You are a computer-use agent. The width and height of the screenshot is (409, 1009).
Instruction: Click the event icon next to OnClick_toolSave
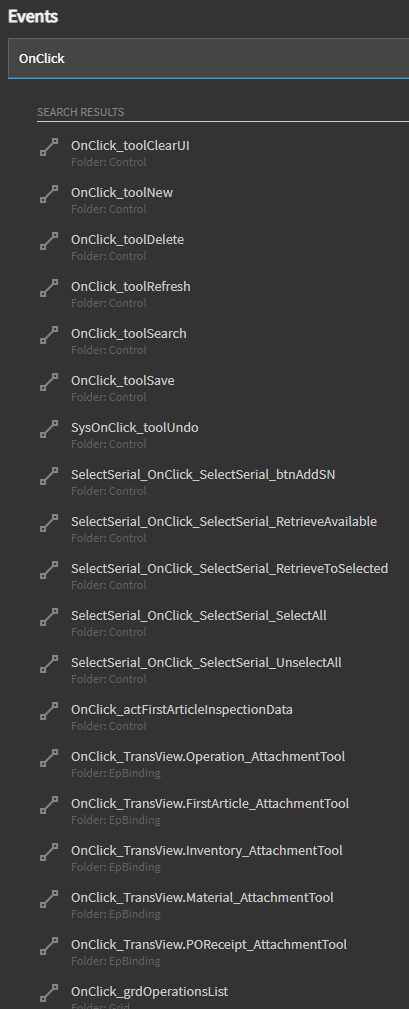[x=49, y=382]
